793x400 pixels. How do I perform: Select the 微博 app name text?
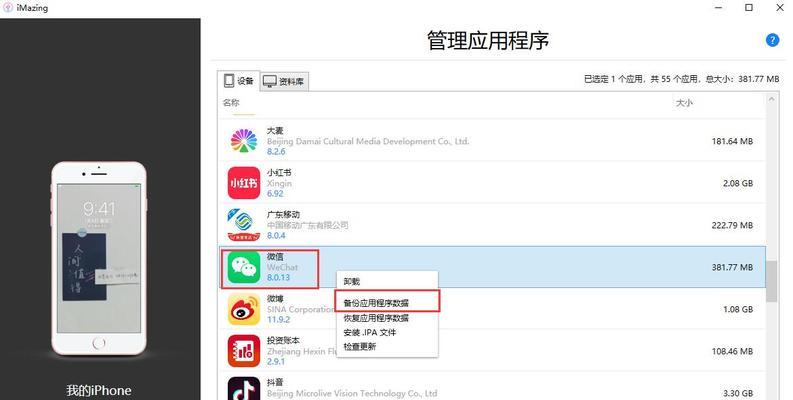point(275,298)
